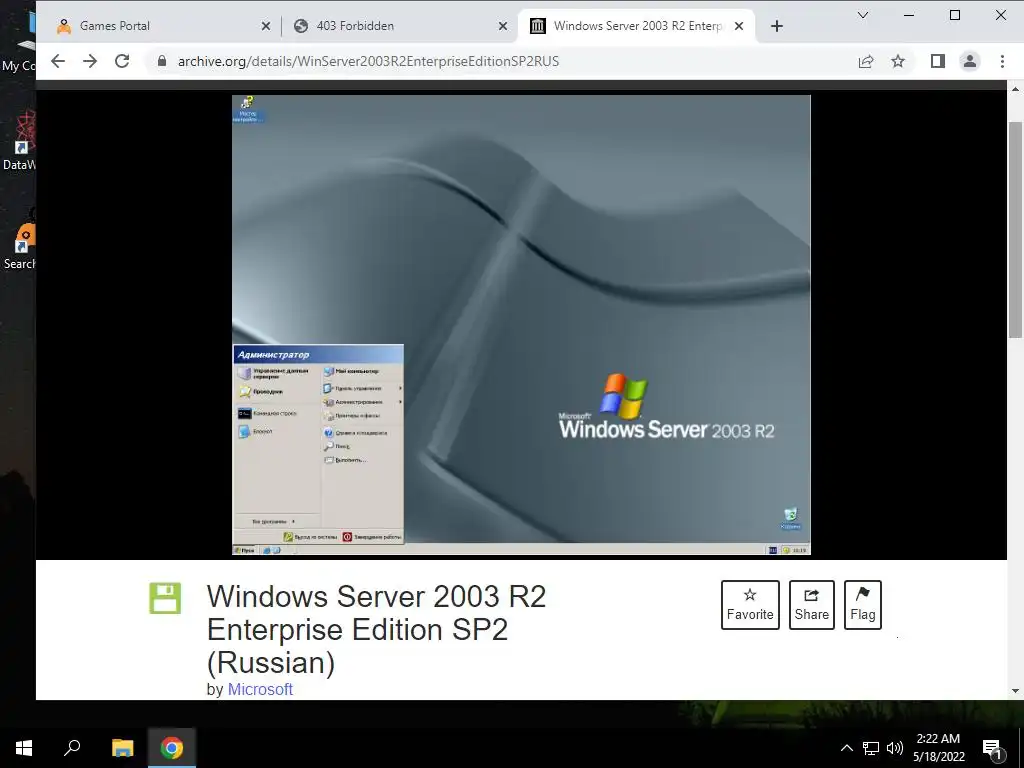Screen dimensions: 1024x768
Task: Click Chrome icon in taskbar
Action: pos(172,748)
